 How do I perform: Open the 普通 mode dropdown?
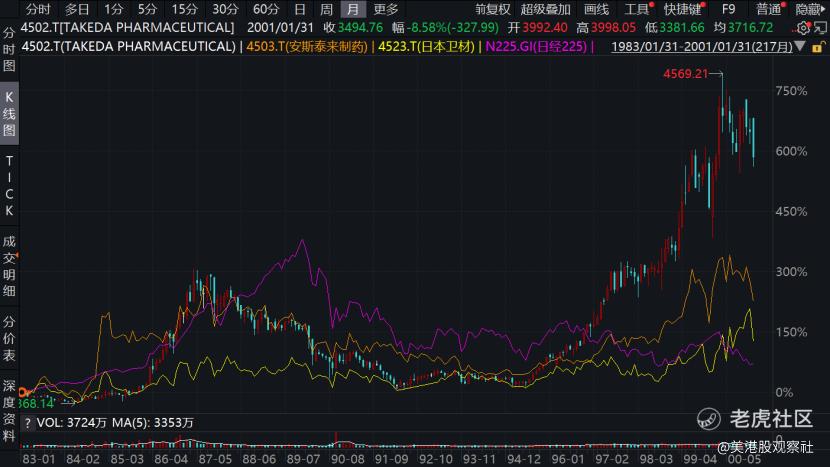769,9
